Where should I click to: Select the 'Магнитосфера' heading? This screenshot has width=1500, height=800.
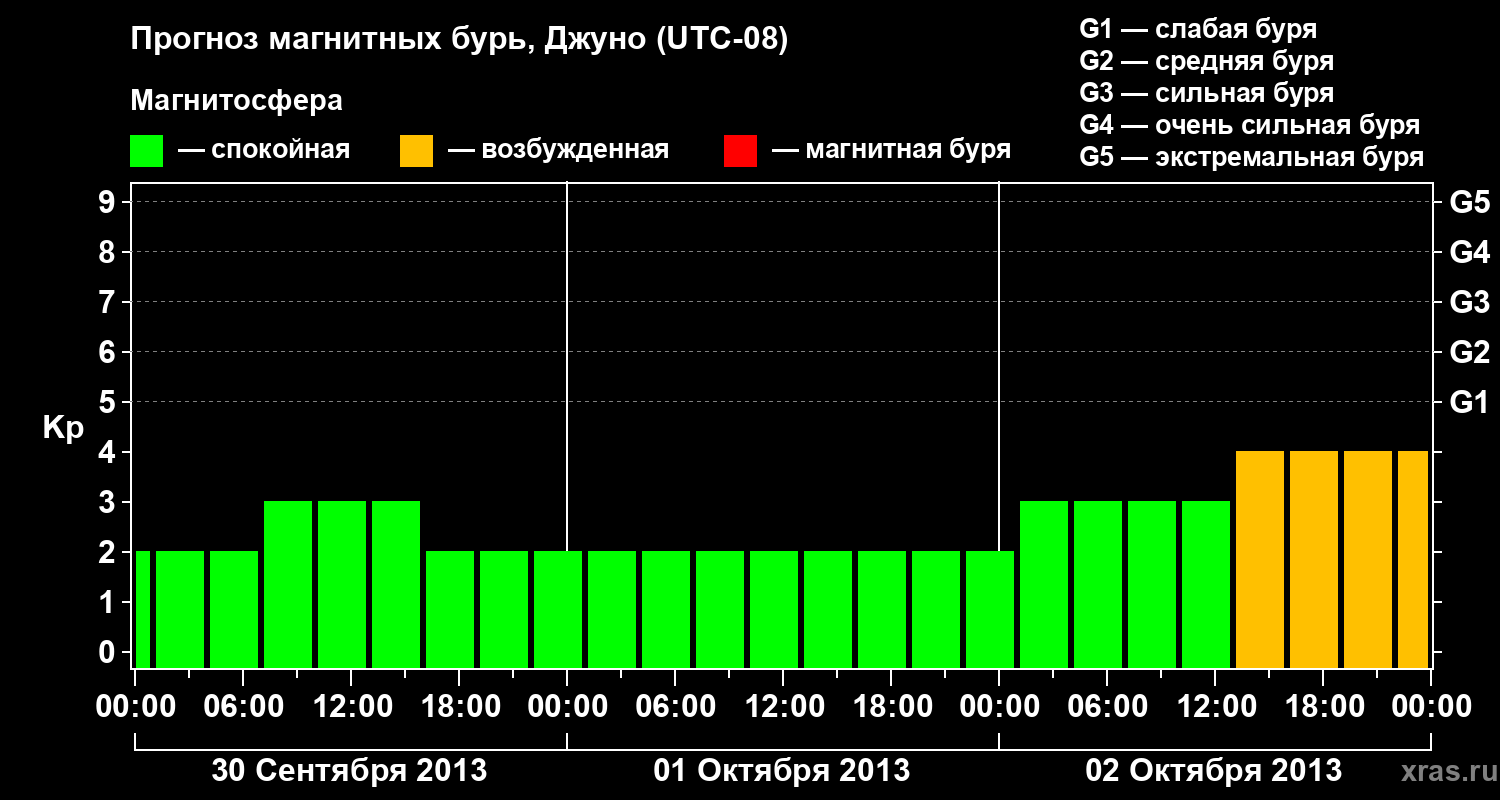pos(236,101)
